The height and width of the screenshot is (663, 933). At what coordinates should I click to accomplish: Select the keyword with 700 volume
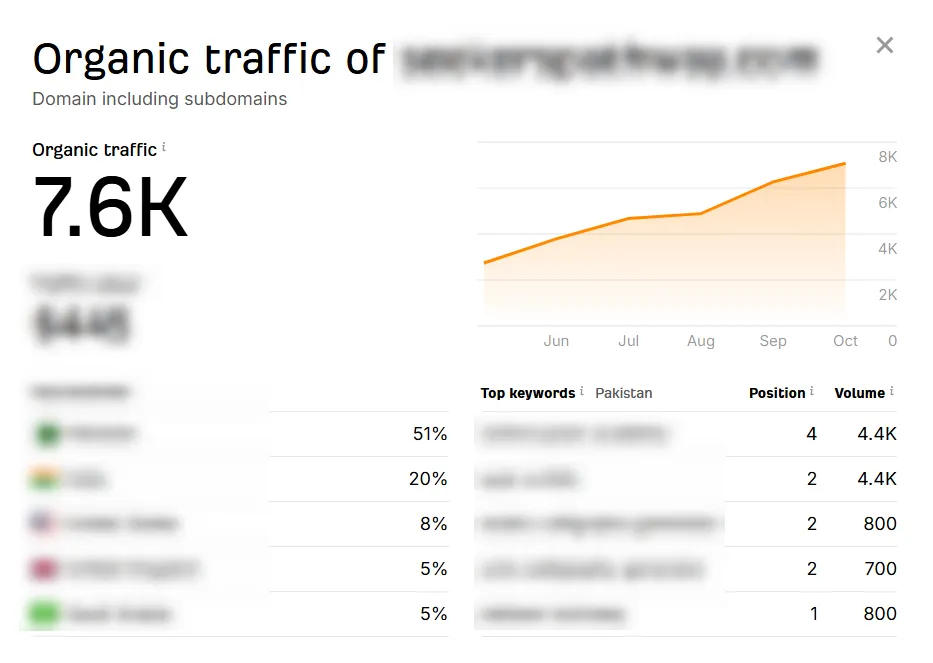click(x=591, y=570)
